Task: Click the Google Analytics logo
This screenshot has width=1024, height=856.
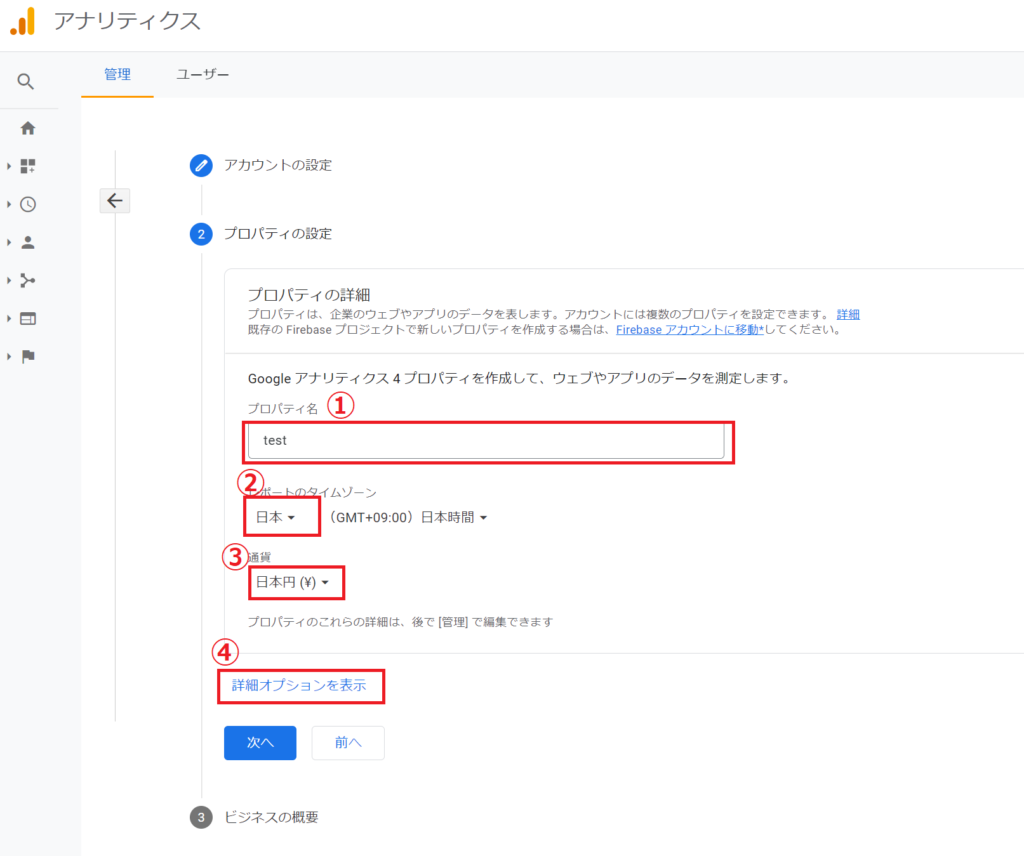Action: pyautogui.click(x=23, y=21)
